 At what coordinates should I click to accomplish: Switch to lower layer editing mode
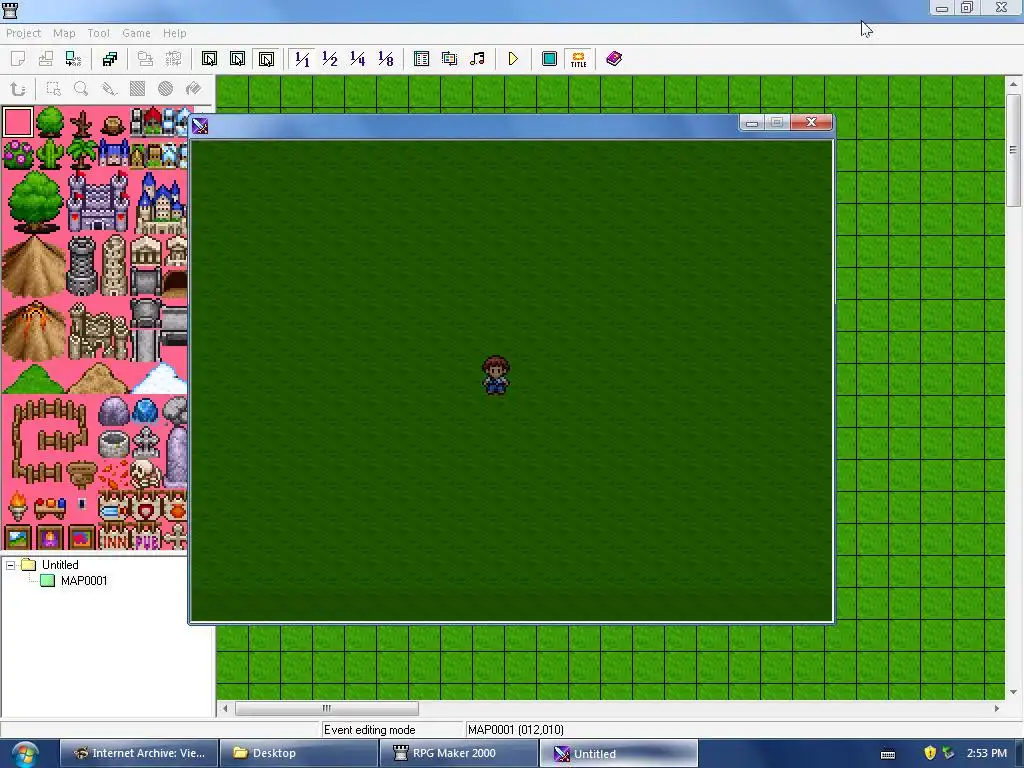210,59
